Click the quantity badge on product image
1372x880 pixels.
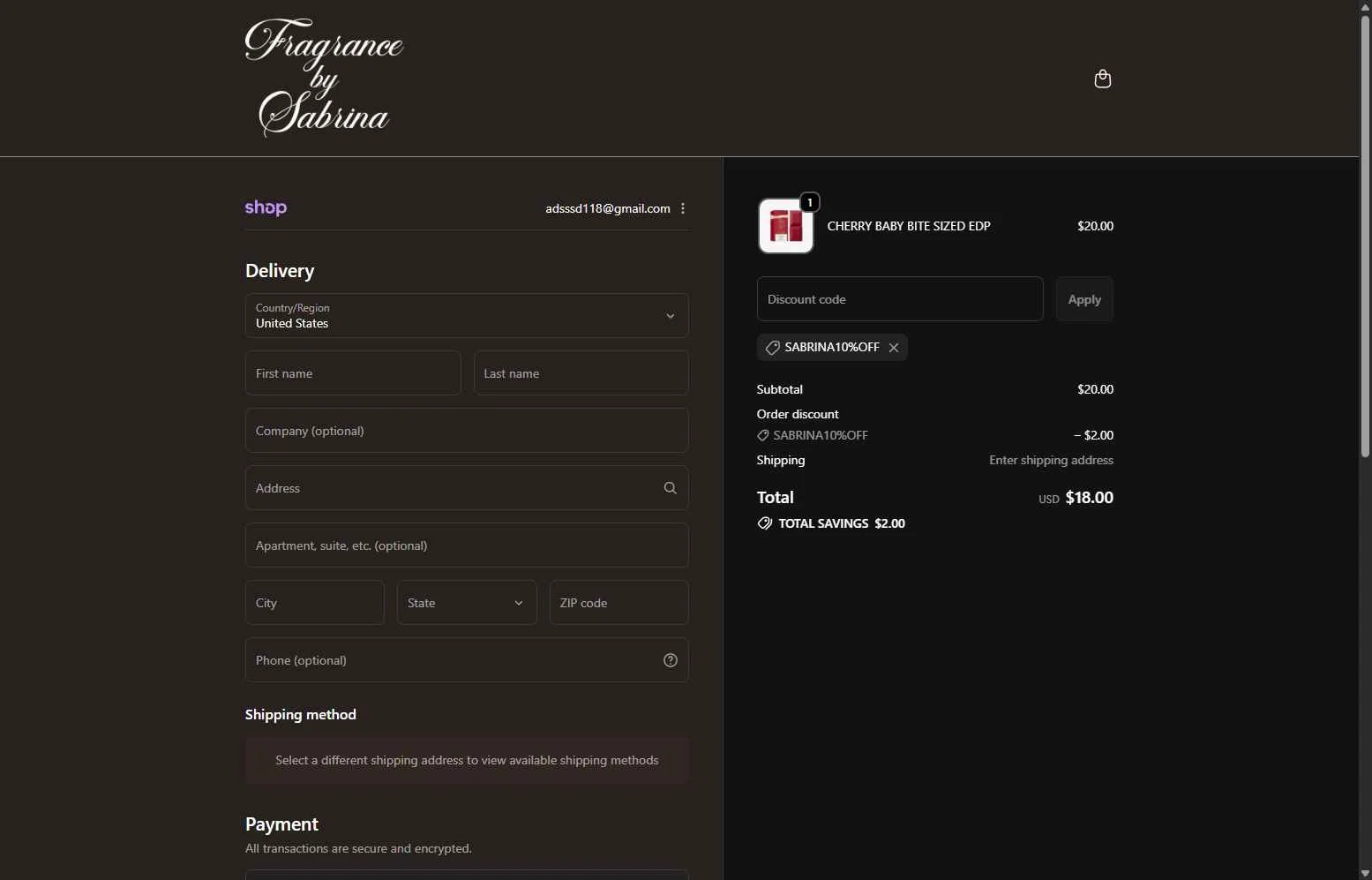pyautogui.click(x=810, y=202)
